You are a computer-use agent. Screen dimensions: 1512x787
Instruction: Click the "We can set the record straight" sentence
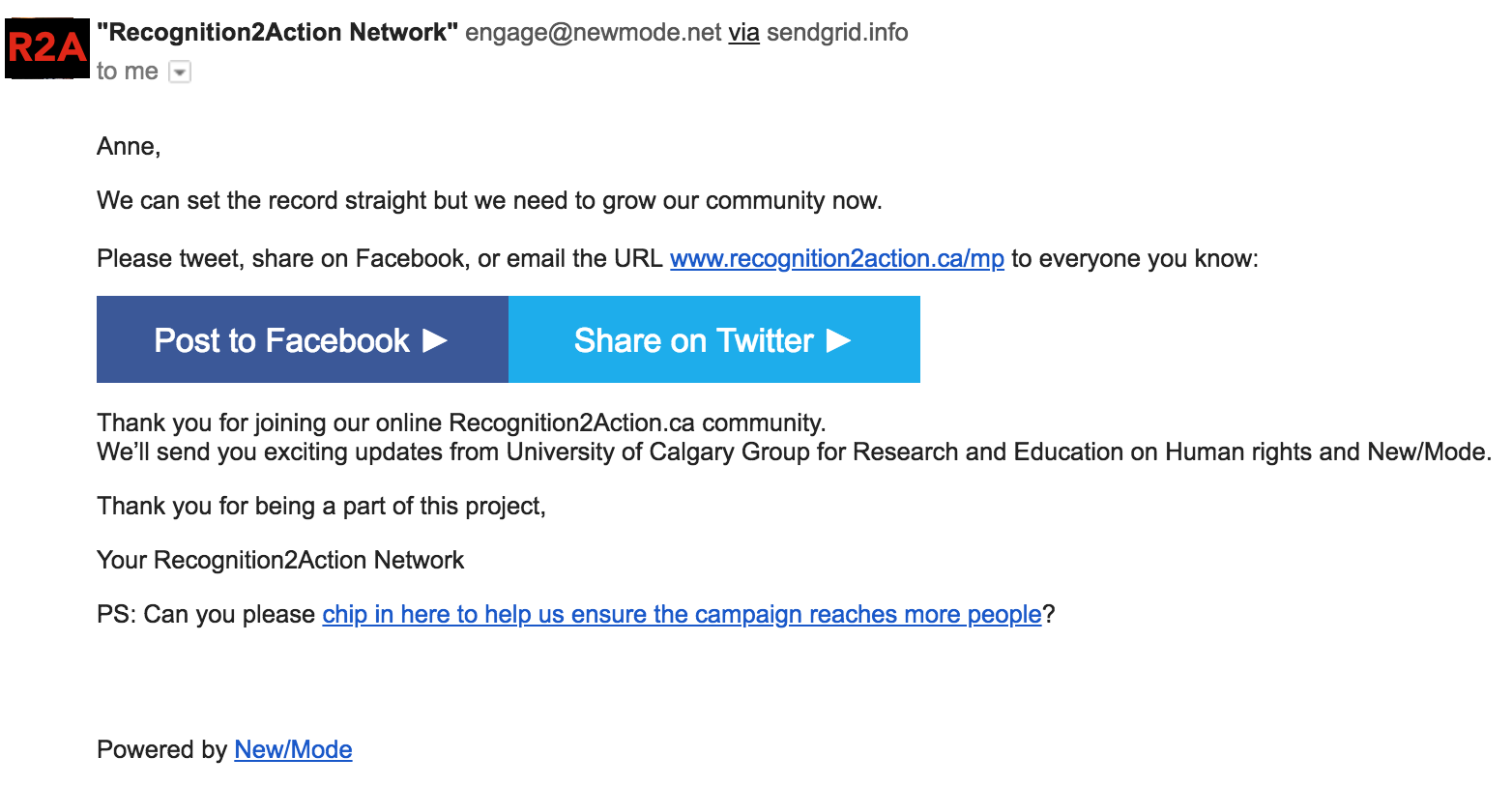pos(489,201)
